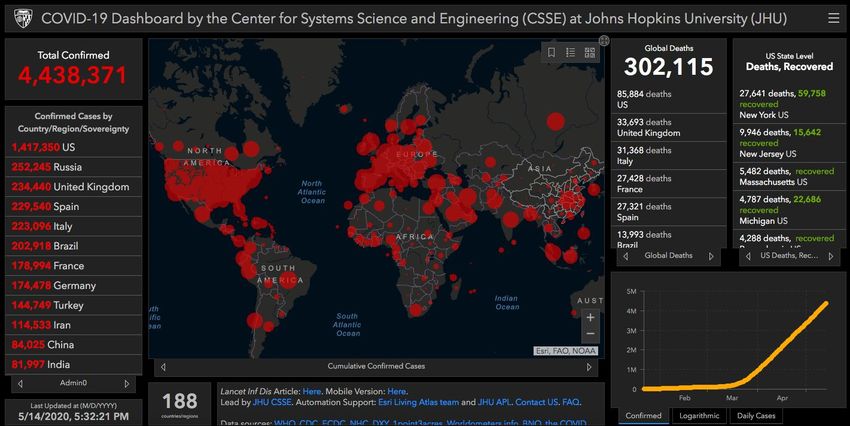
Task: Select Turkey in confirmed cases list
Action: click(74, 306)
